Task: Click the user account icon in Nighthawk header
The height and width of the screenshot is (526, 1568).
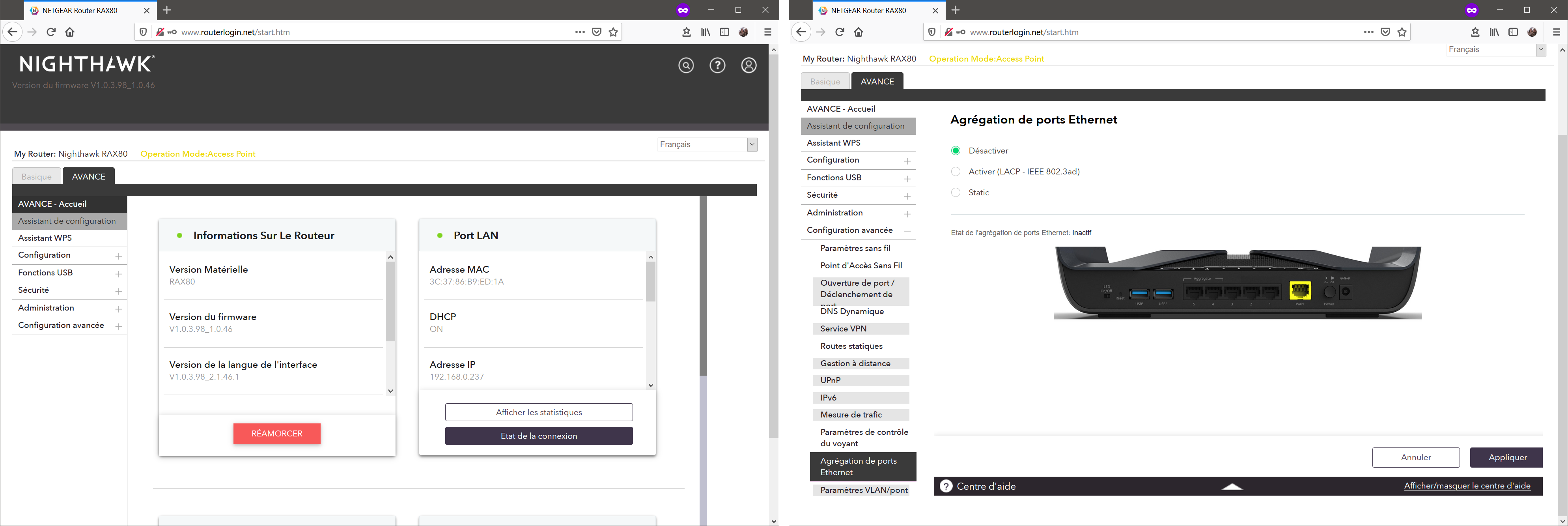Action: point(749,66)
